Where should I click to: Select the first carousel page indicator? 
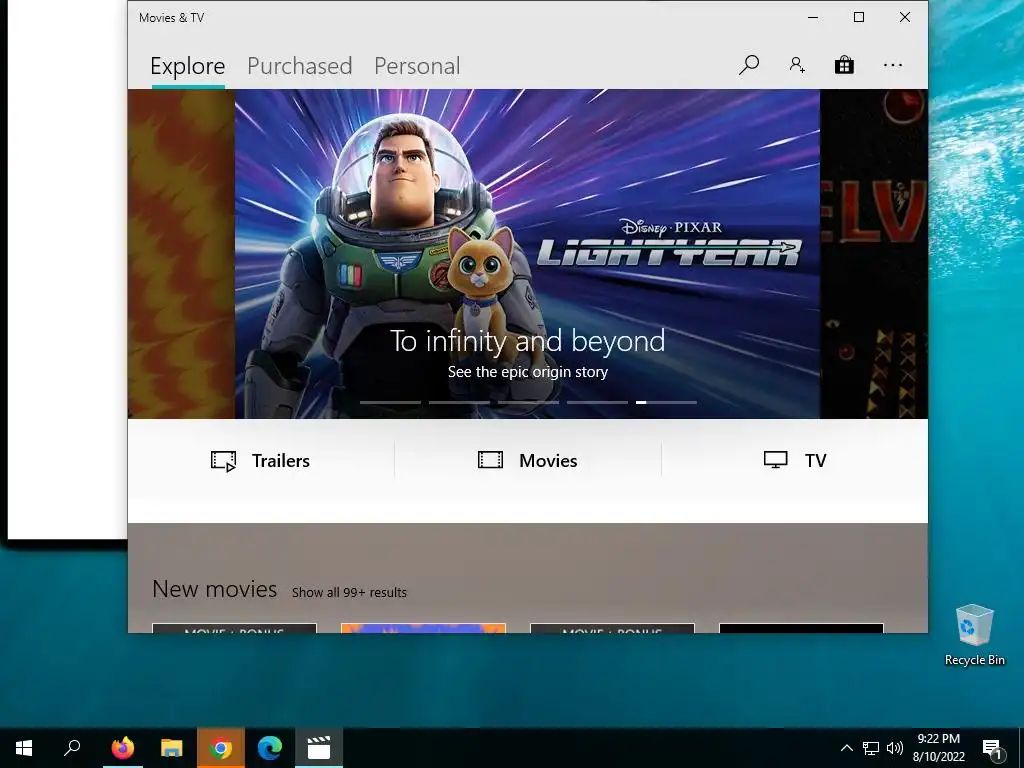[x=391, y=402]
